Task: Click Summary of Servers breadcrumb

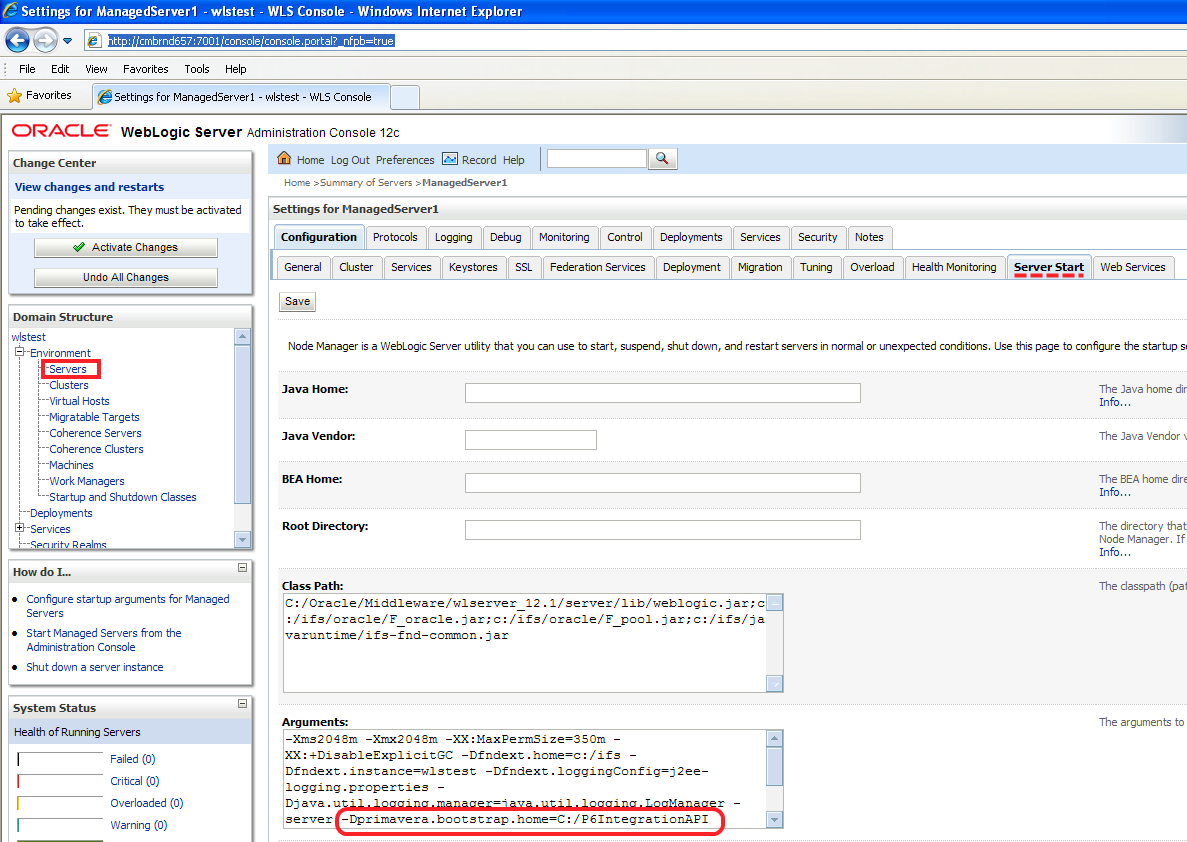Action: click(366, 182)
